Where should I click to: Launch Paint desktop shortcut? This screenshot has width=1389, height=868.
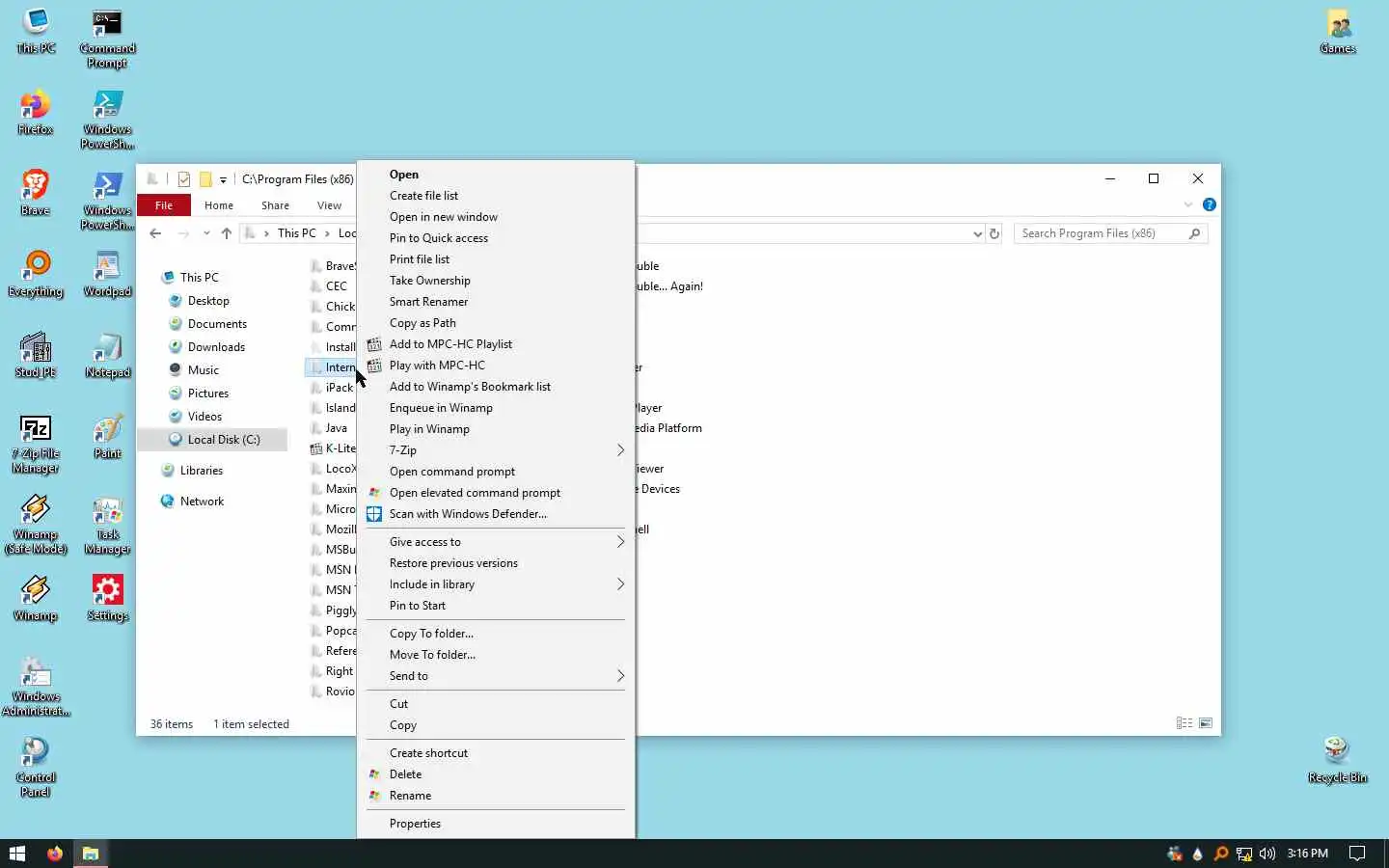tap(107, 436)
